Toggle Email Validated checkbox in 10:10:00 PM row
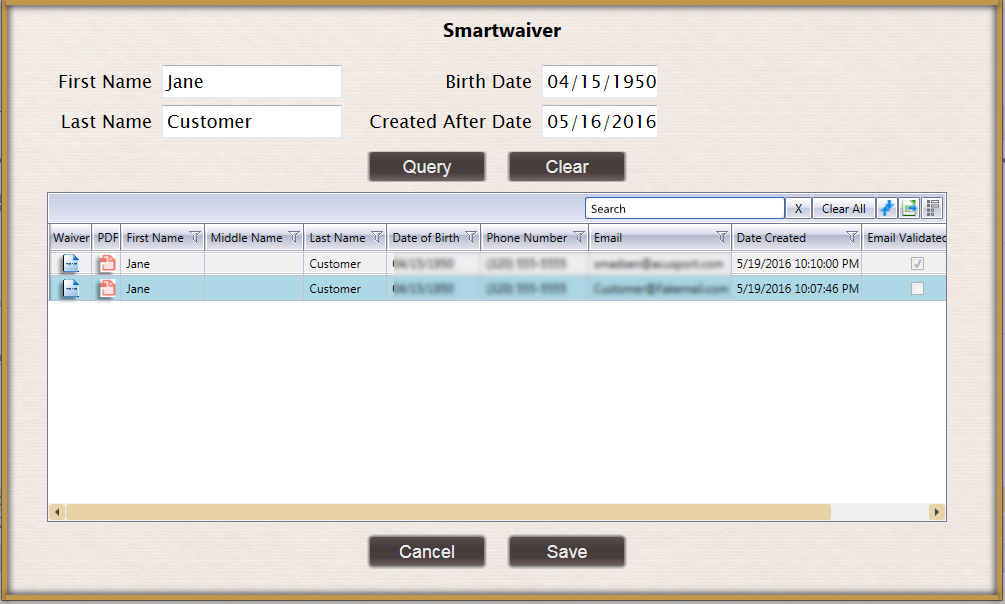Image resolution: width=1005 pixels, height=604 pixels. point(917,264)
